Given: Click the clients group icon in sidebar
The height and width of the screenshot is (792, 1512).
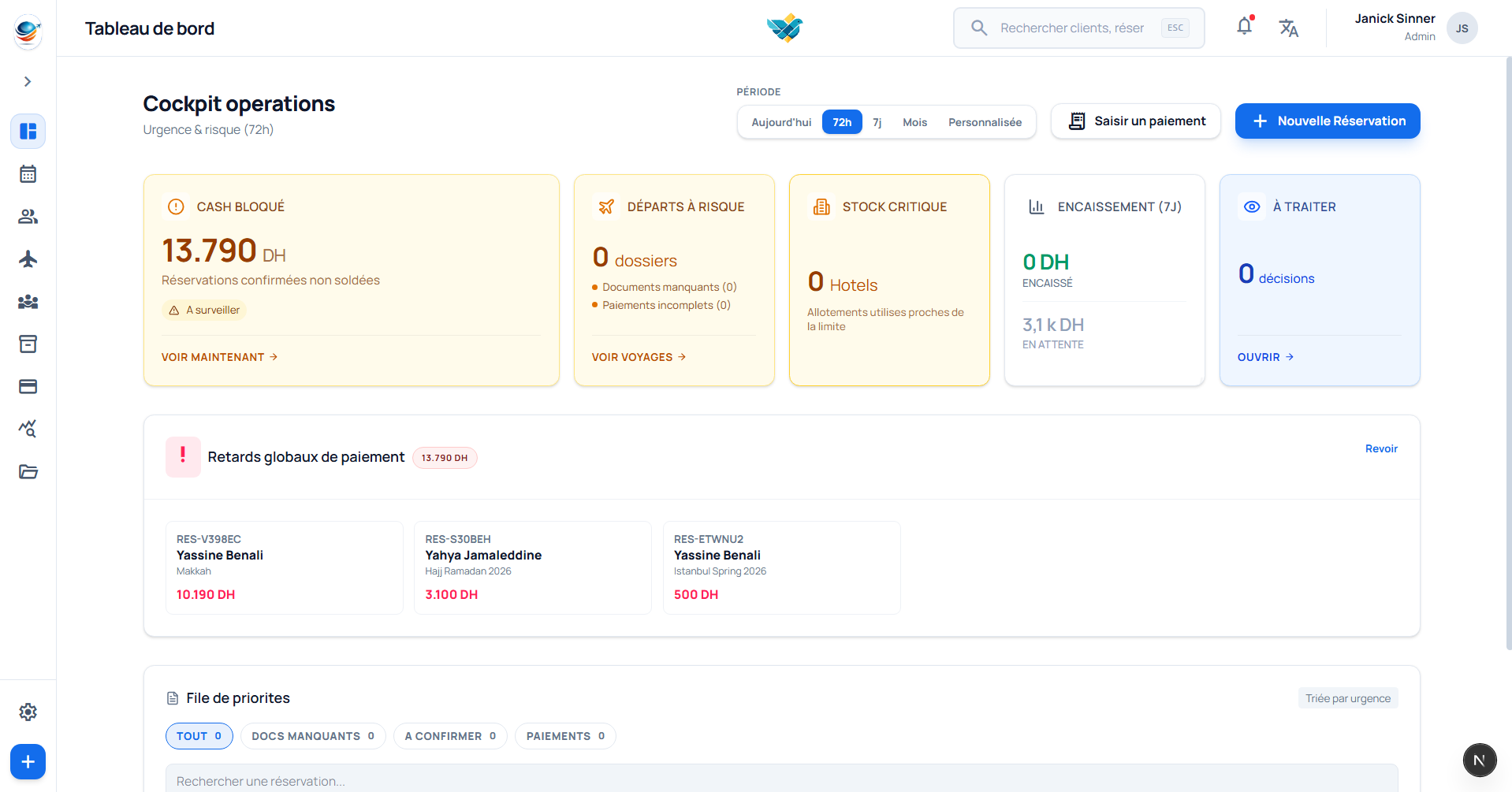Looking at the screenshot, I should pyautogui.click(x=28, y=217).
